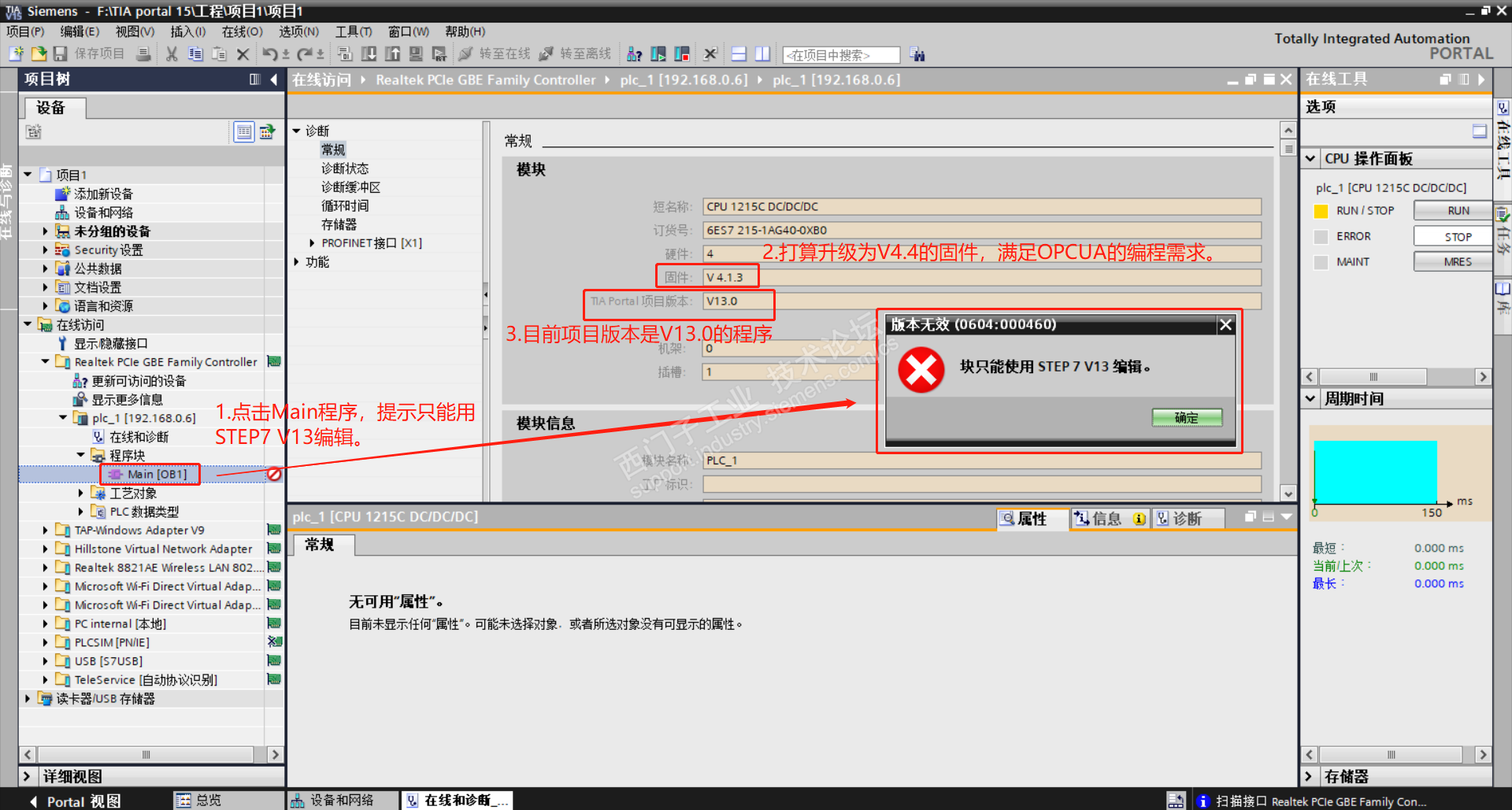Click the 显示/隐藏接口 wrench icon
This screenshot has height=810, width=1512.
click(x=62, y=343)
